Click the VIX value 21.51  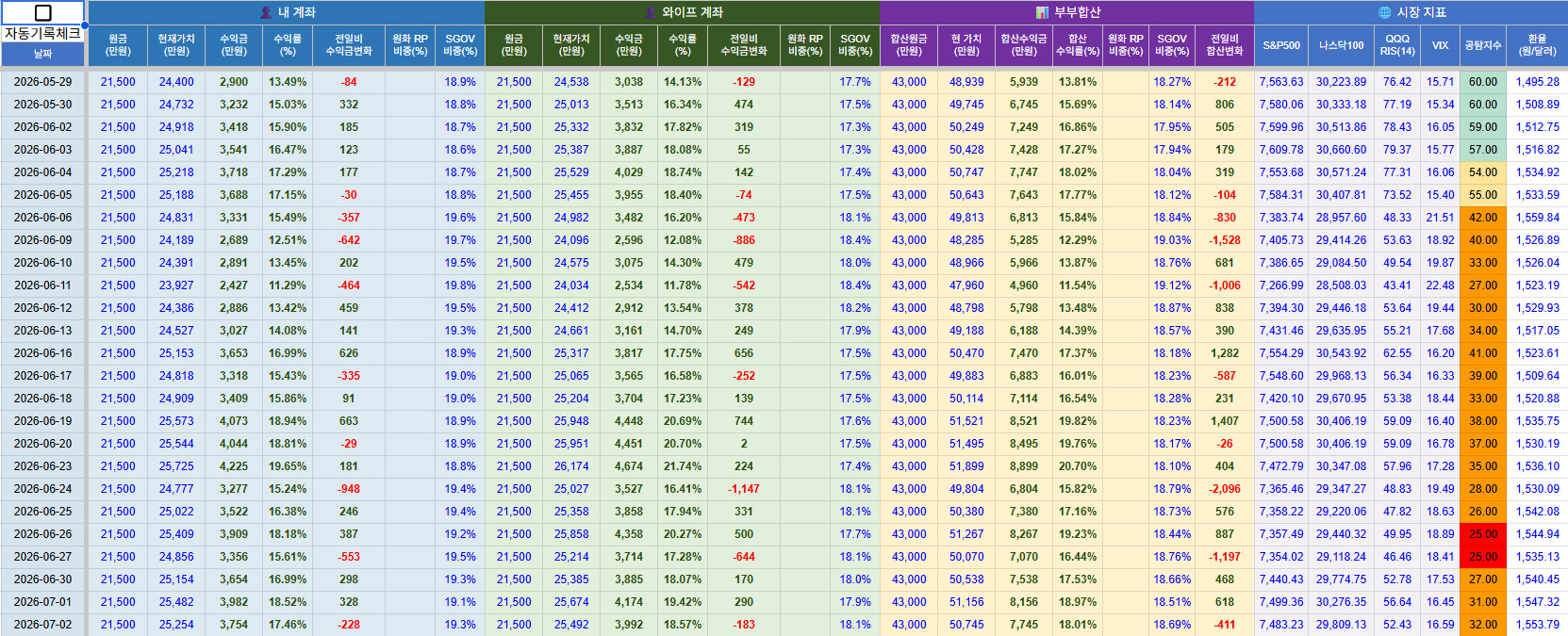[x=1440, y=218]
